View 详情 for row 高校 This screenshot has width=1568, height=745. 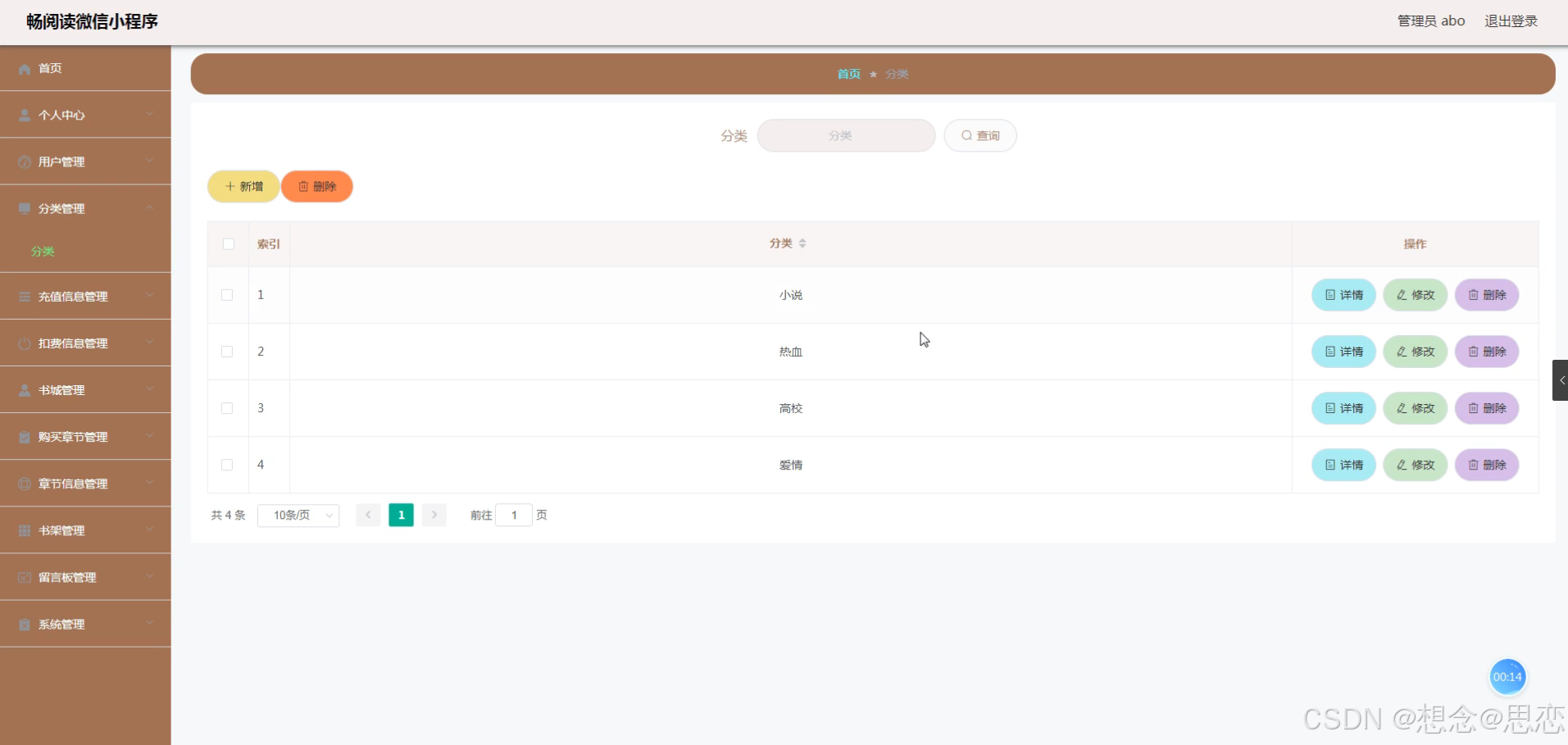1343,408
